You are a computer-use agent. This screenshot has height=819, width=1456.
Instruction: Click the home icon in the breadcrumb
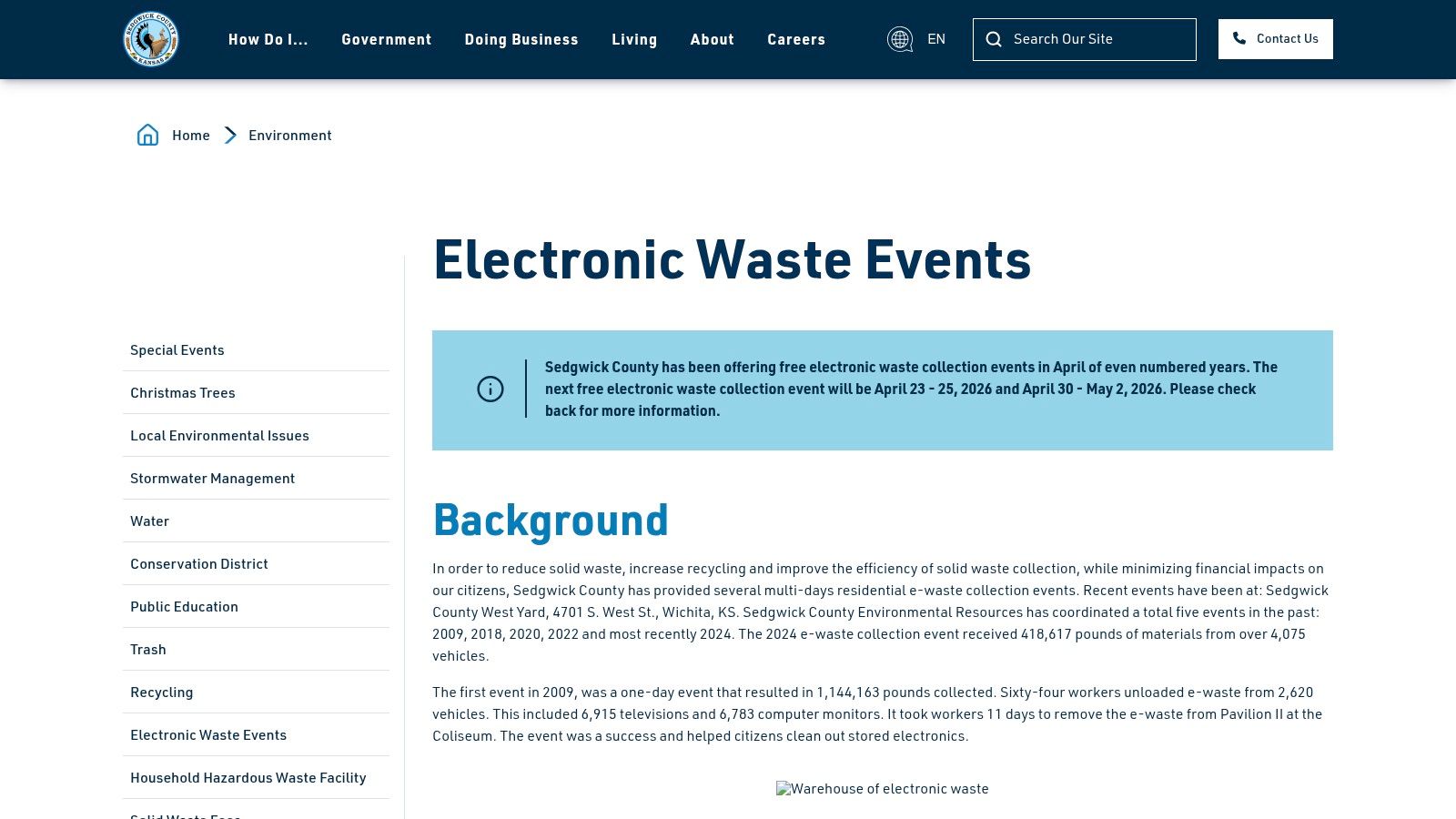[x=147, y=135]
